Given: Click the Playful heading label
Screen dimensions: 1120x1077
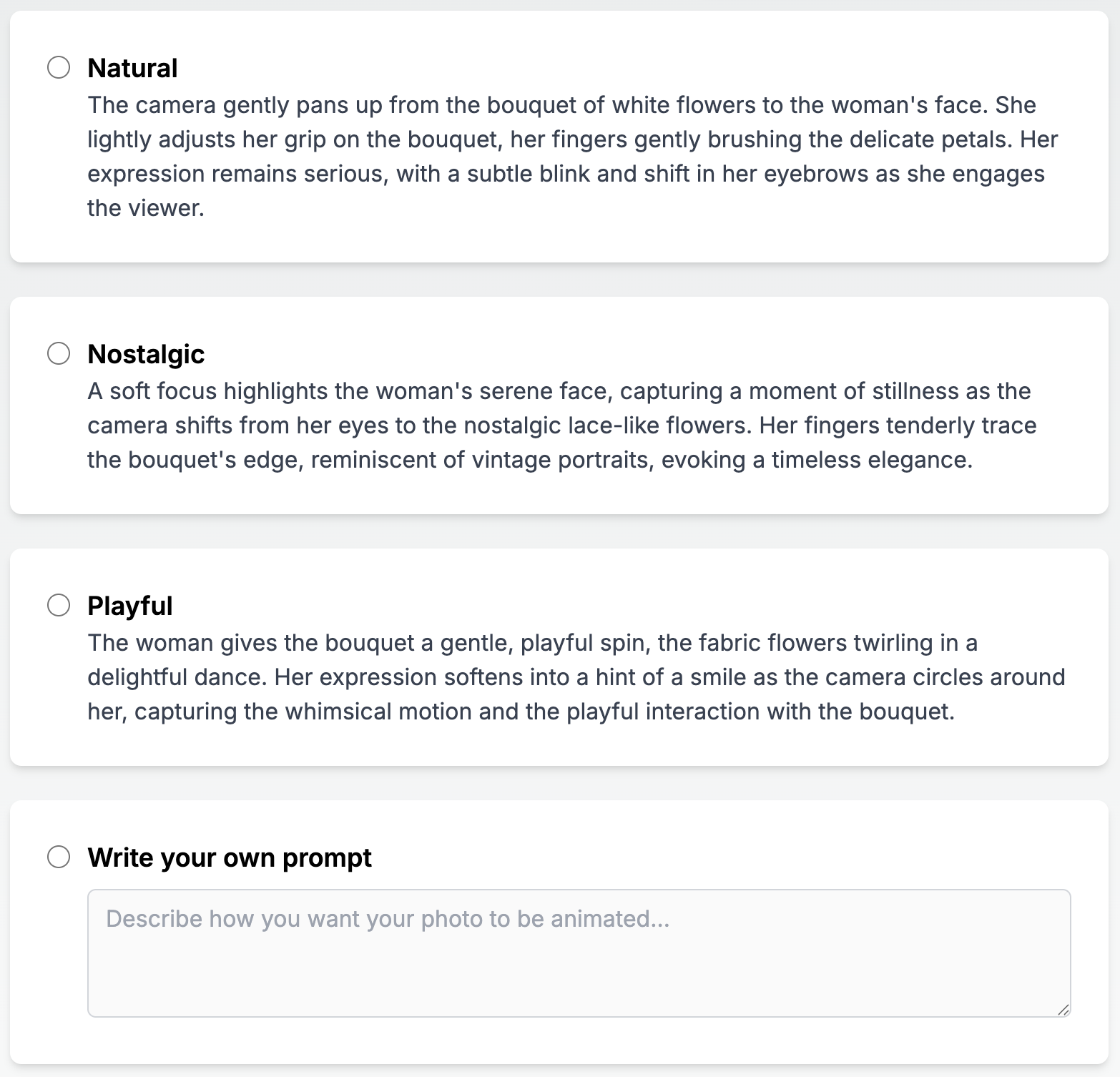Looking at the screenshot, I should [x=130, y=606].
